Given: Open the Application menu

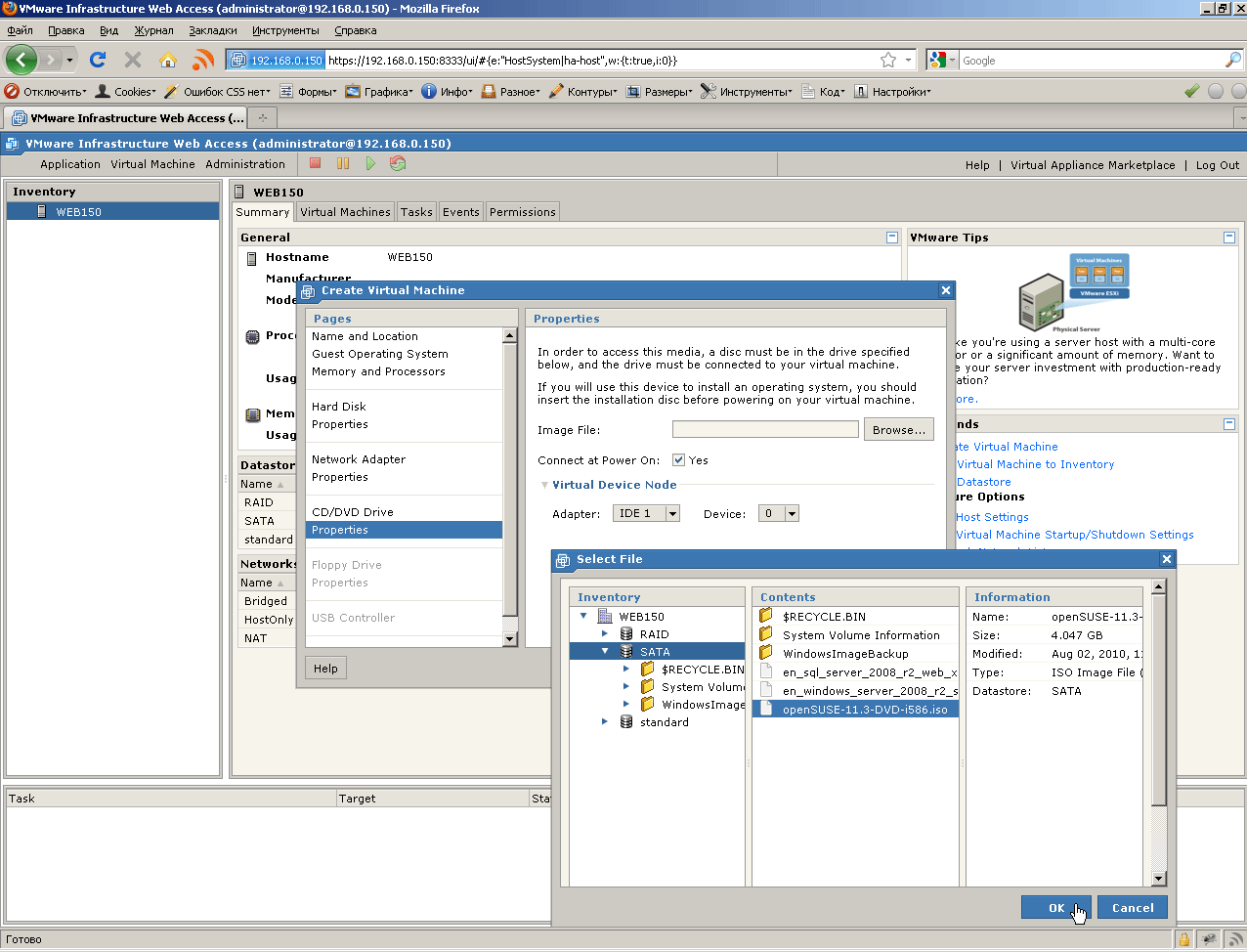Looking at the screenshot, I should pos(70,164).
